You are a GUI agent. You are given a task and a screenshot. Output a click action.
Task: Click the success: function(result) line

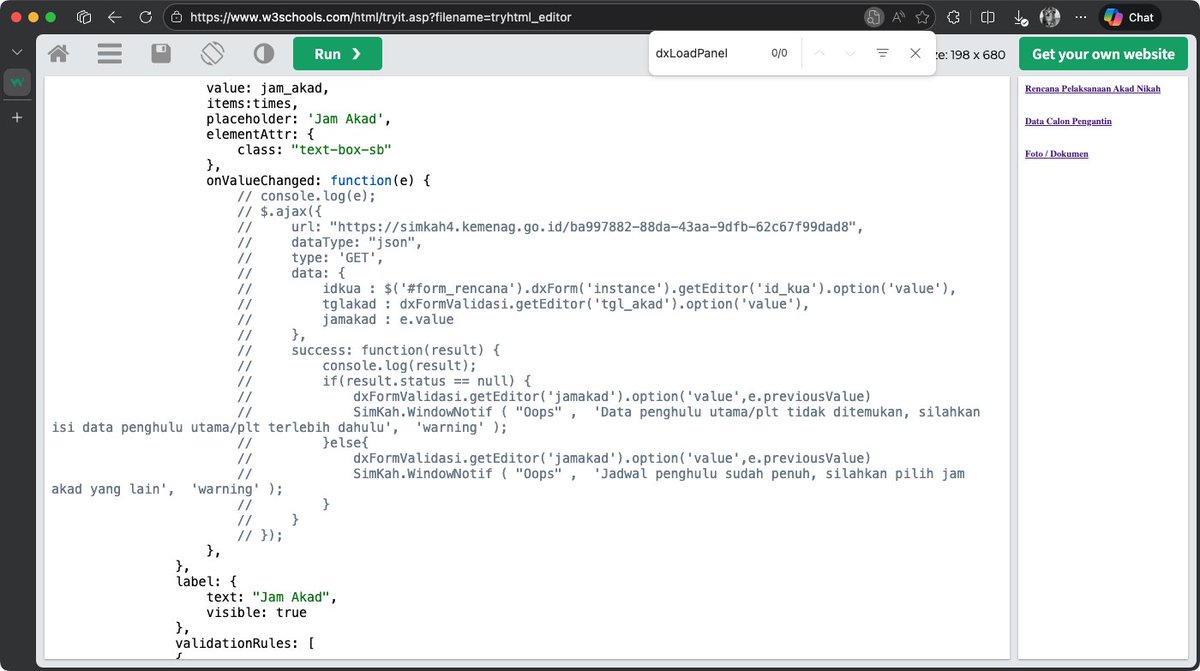click(369, 350)
